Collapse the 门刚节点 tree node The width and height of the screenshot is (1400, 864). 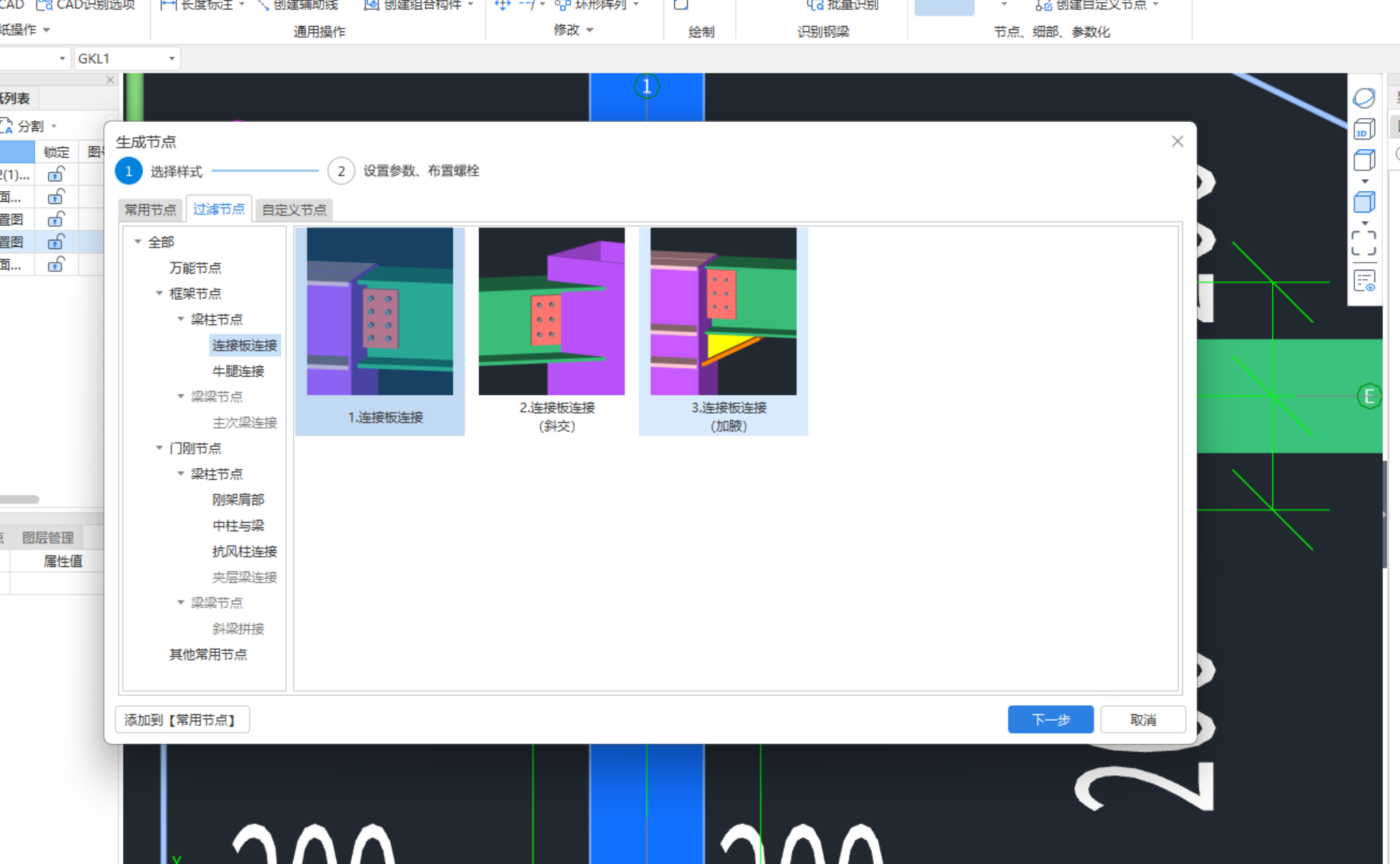pos(160,448)
